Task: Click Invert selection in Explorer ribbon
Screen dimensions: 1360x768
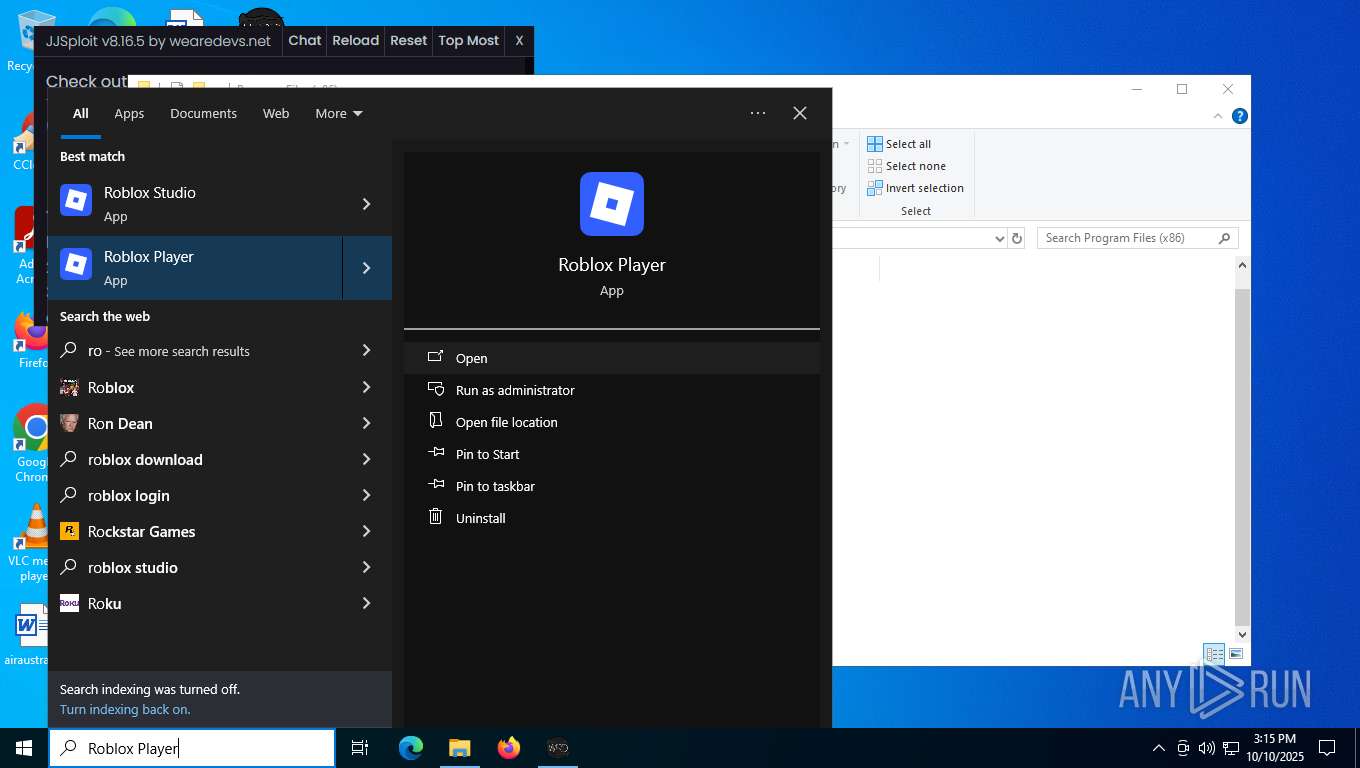Action: tap(916, 188)
